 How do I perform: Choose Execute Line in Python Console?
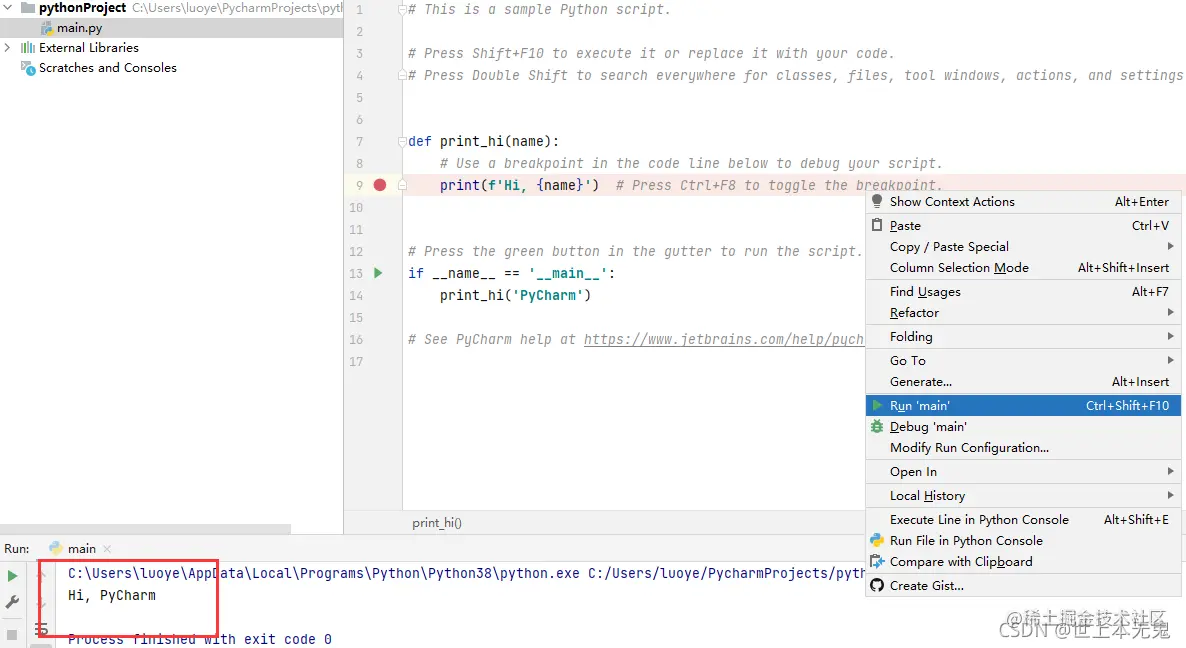[1023, 519]
